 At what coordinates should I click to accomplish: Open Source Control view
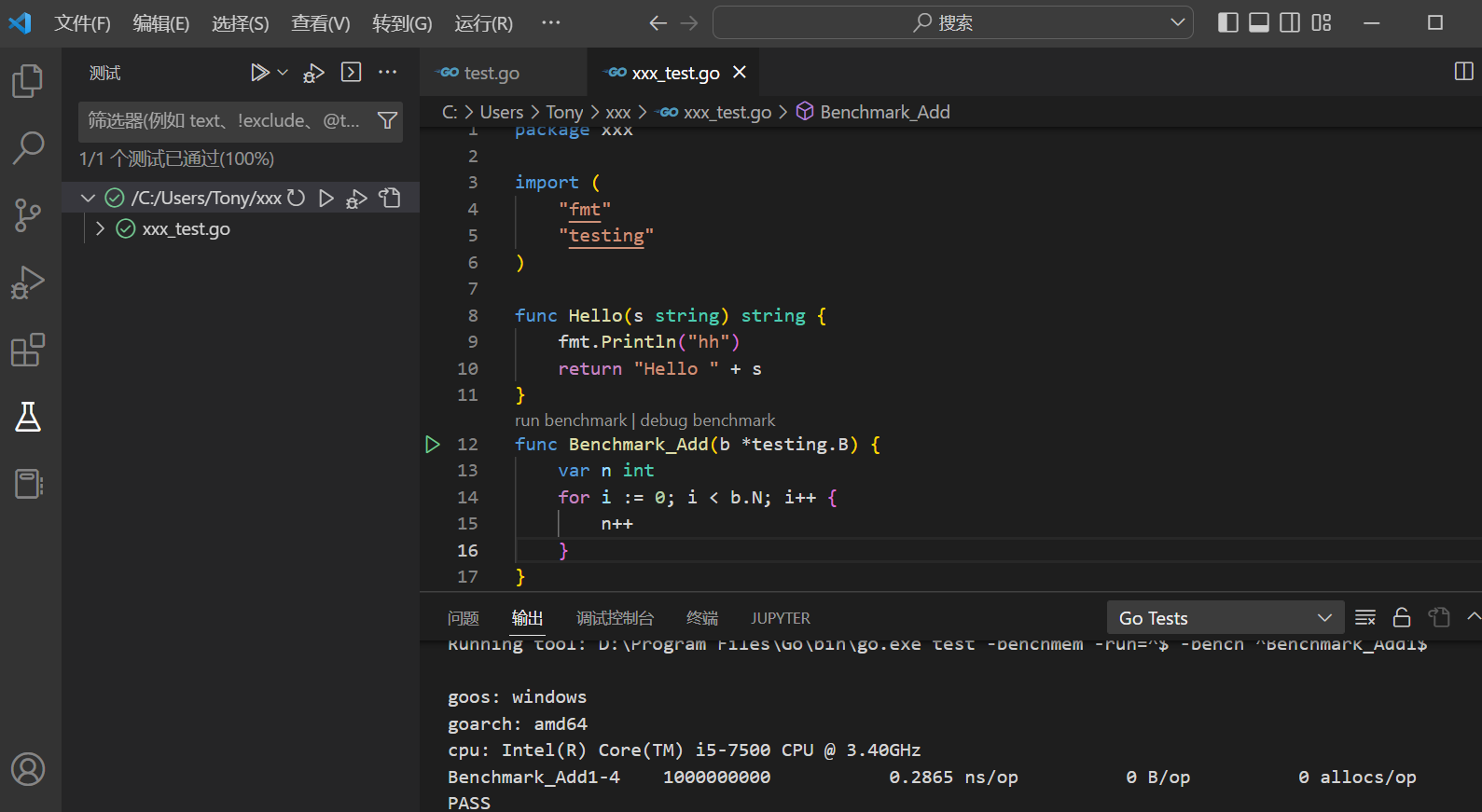pos(28,215)
